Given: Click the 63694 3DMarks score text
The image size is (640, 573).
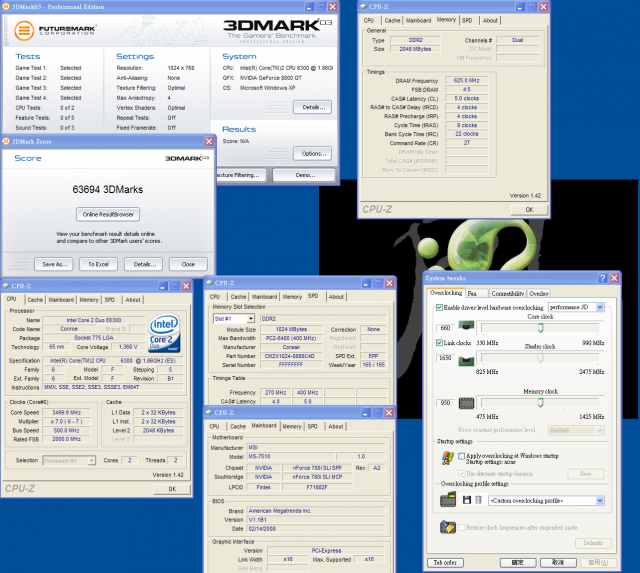Looking at the screenshot, I should 108,190.
